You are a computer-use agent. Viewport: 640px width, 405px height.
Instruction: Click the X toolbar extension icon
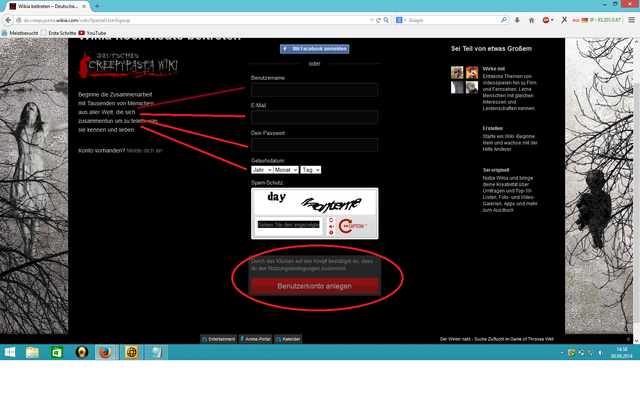point(564,20)
